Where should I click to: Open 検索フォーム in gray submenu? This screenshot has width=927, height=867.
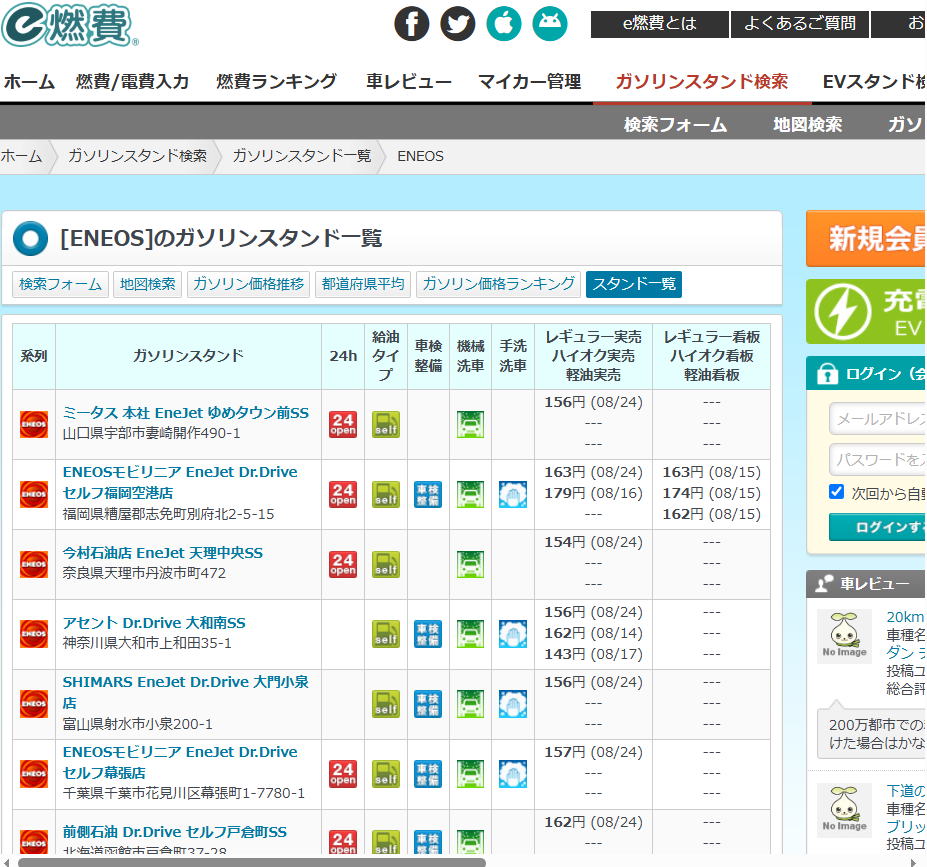pos(675,124)
